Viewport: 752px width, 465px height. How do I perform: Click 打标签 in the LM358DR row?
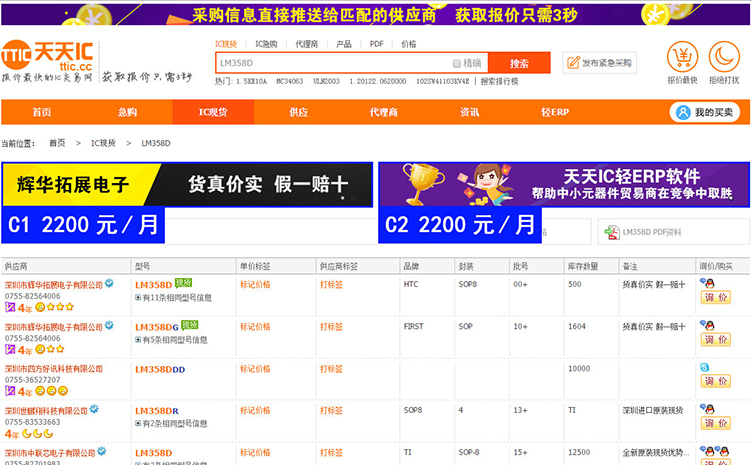(x=331, y=411)
